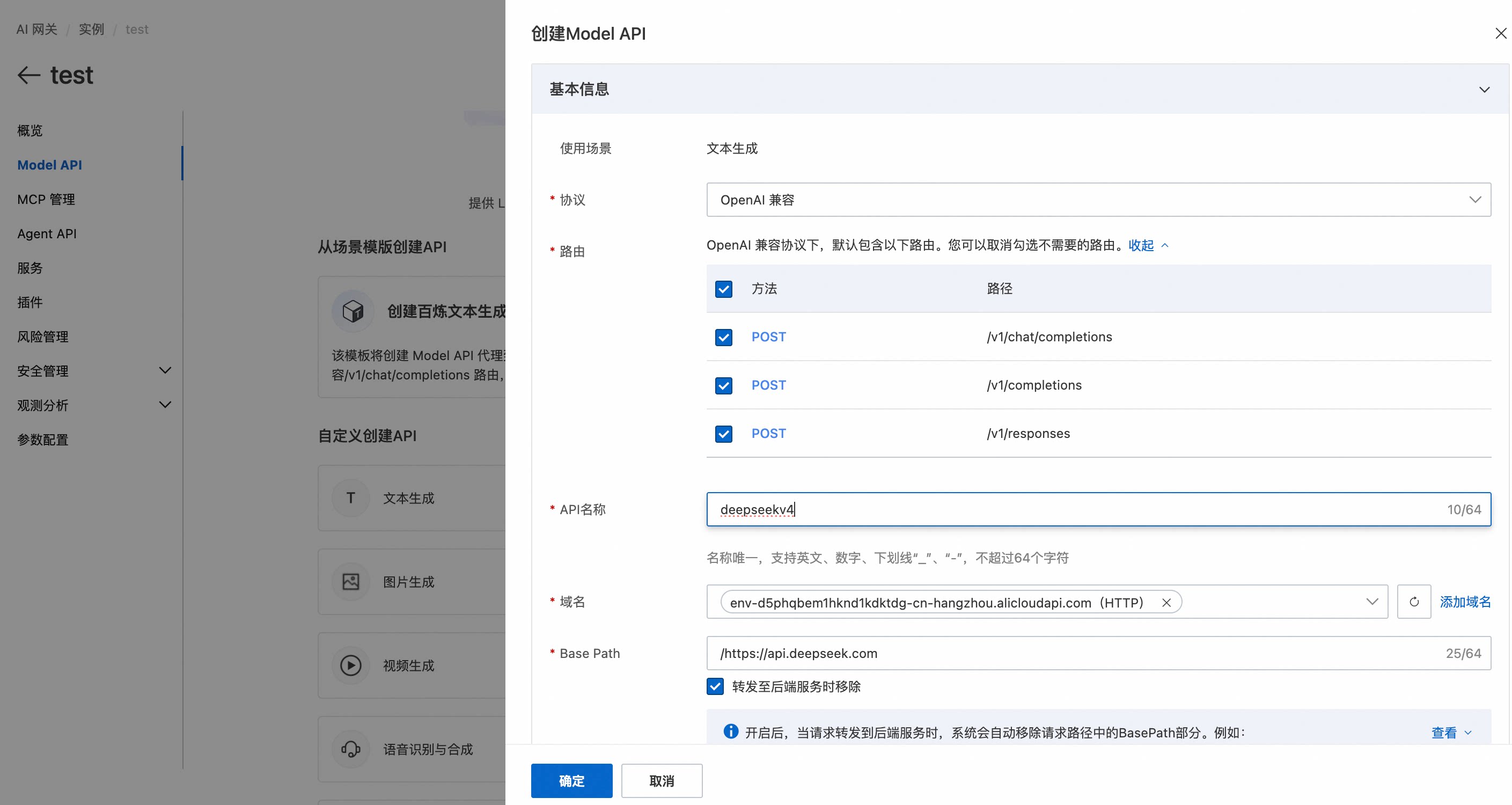
Task: Close the 创建Model API drawer
Action: tap(1500, 33)
